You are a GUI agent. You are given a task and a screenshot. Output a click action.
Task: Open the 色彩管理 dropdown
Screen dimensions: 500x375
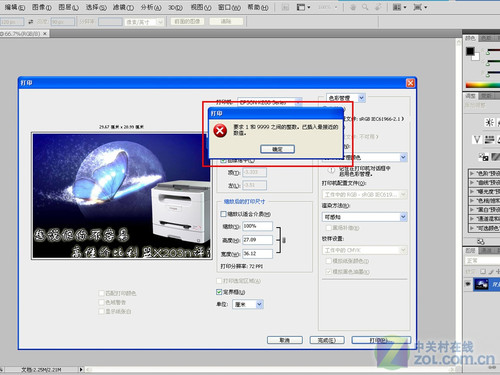pos(346,98)
